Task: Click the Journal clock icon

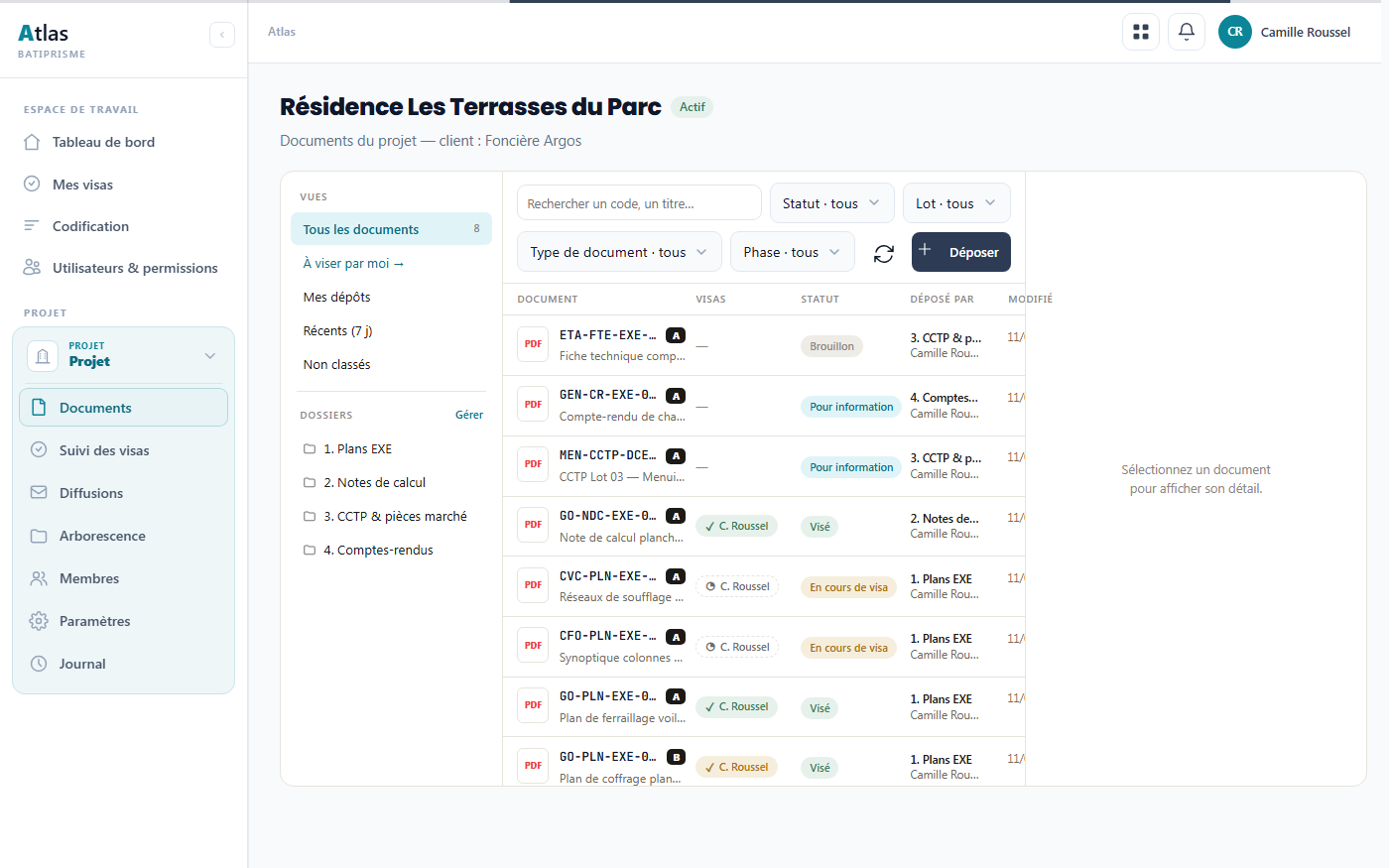Action: coord(39,664)
